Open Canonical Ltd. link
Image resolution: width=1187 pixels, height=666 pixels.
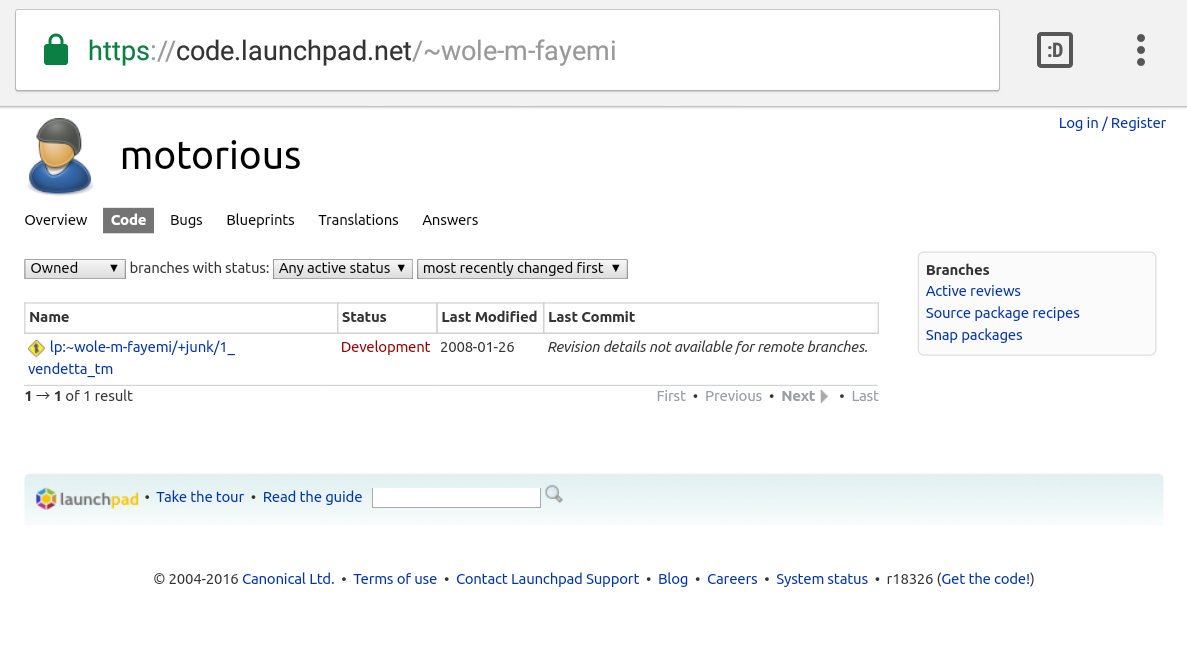[x=288, y=579]
